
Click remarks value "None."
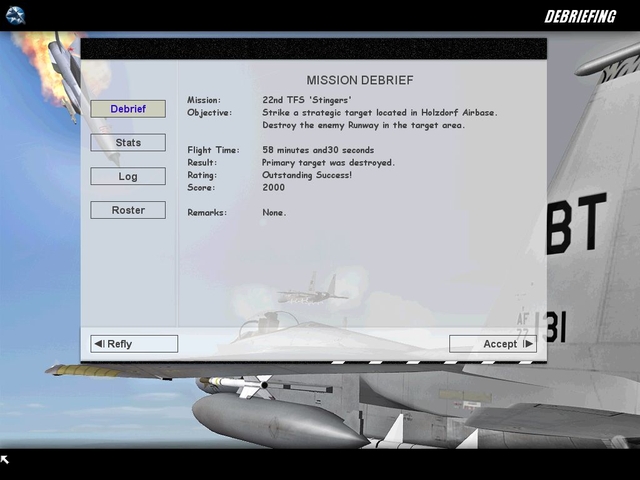click(x=274, y=213)
